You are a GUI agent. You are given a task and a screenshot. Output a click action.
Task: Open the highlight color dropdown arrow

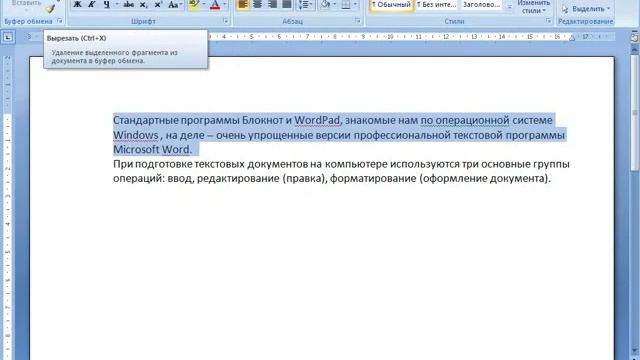204,5
